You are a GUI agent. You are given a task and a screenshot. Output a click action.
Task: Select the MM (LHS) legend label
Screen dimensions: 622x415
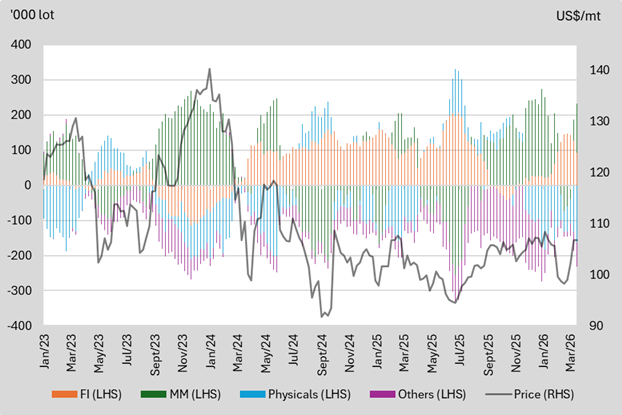pyautogui.click(x=195, y=394)
